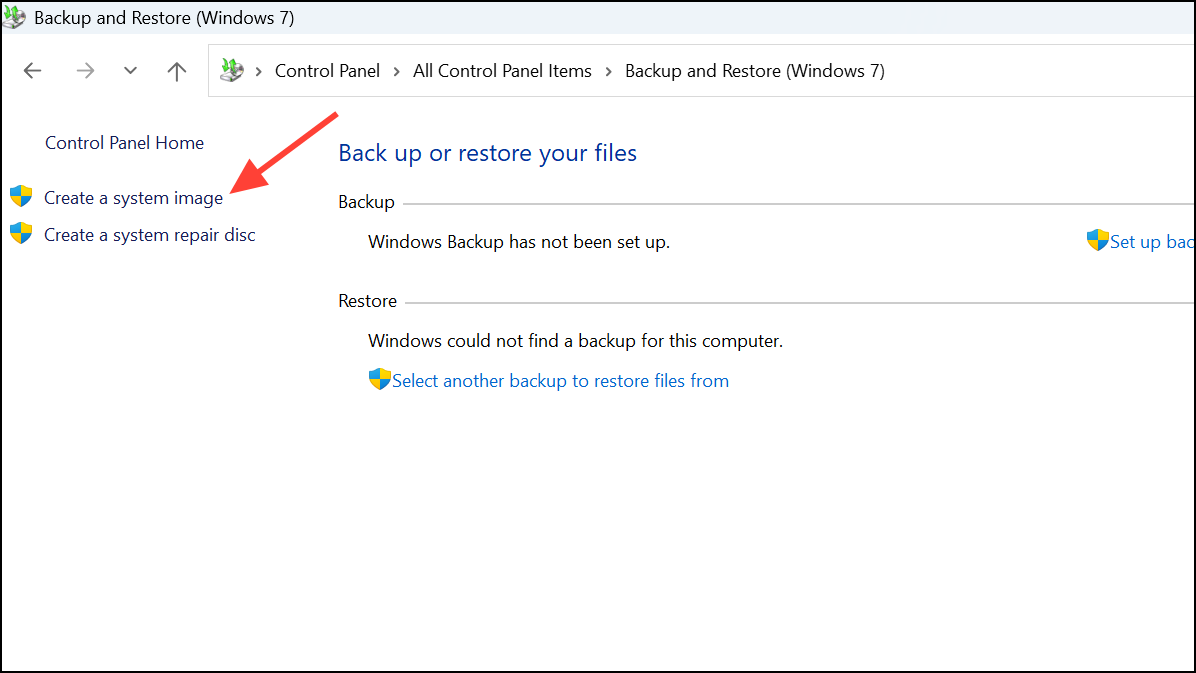Click the Restore section label
The image size is (1196, 673).
click(x=368, y=301)
